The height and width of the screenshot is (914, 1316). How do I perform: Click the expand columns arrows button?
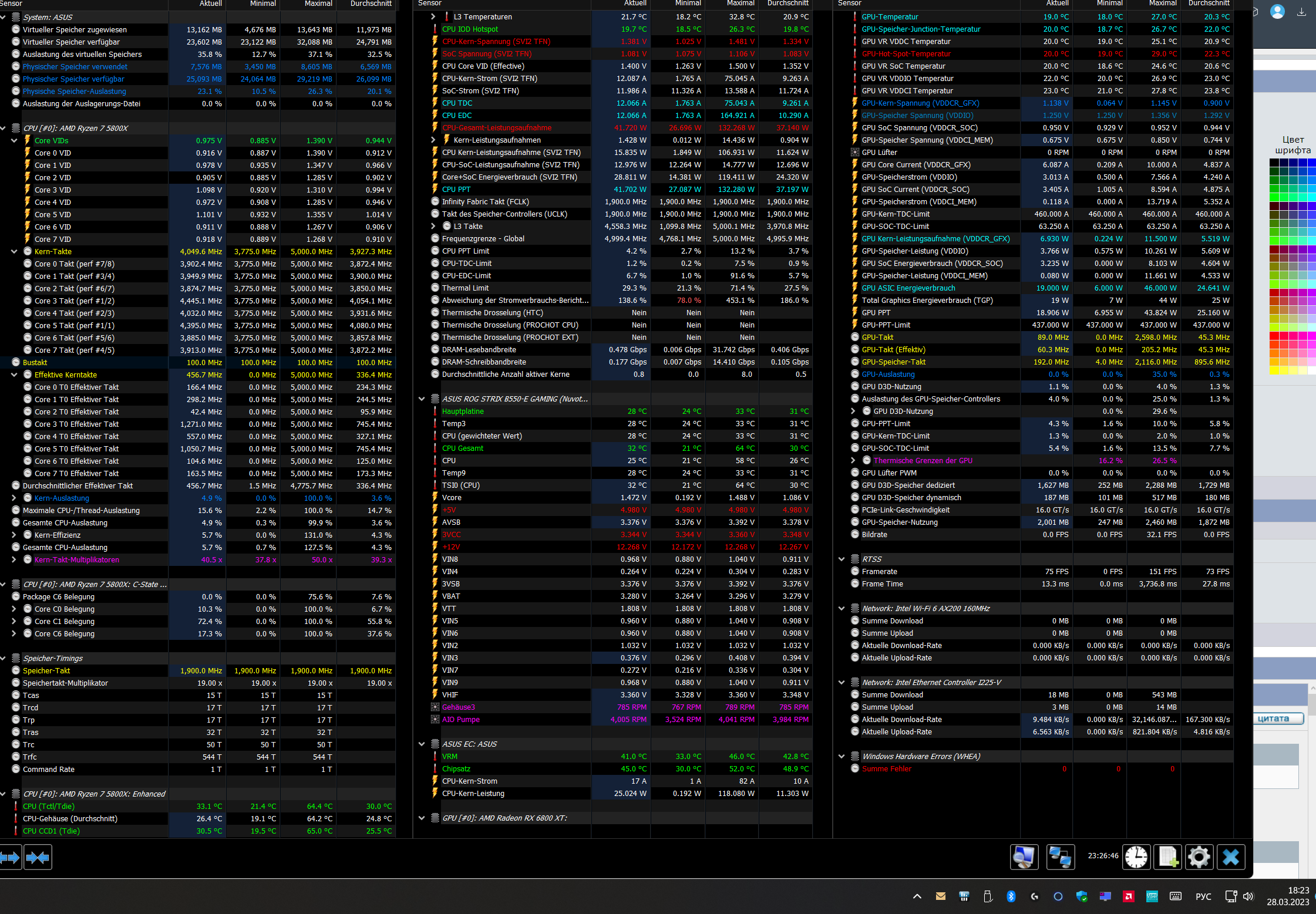[x=11, y=858]
